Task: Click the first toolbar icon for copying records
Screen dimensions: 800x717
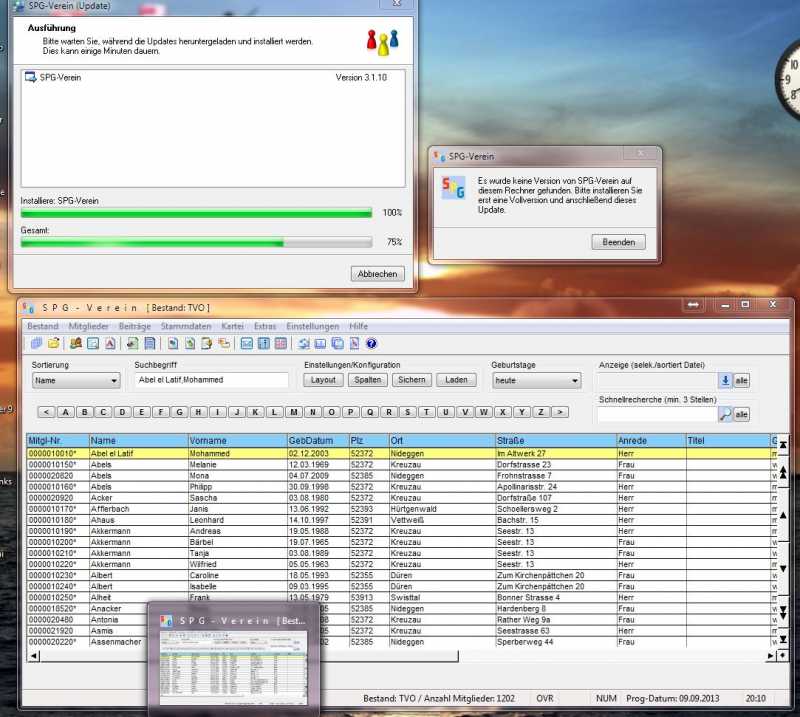Action: tap(37, 344)
